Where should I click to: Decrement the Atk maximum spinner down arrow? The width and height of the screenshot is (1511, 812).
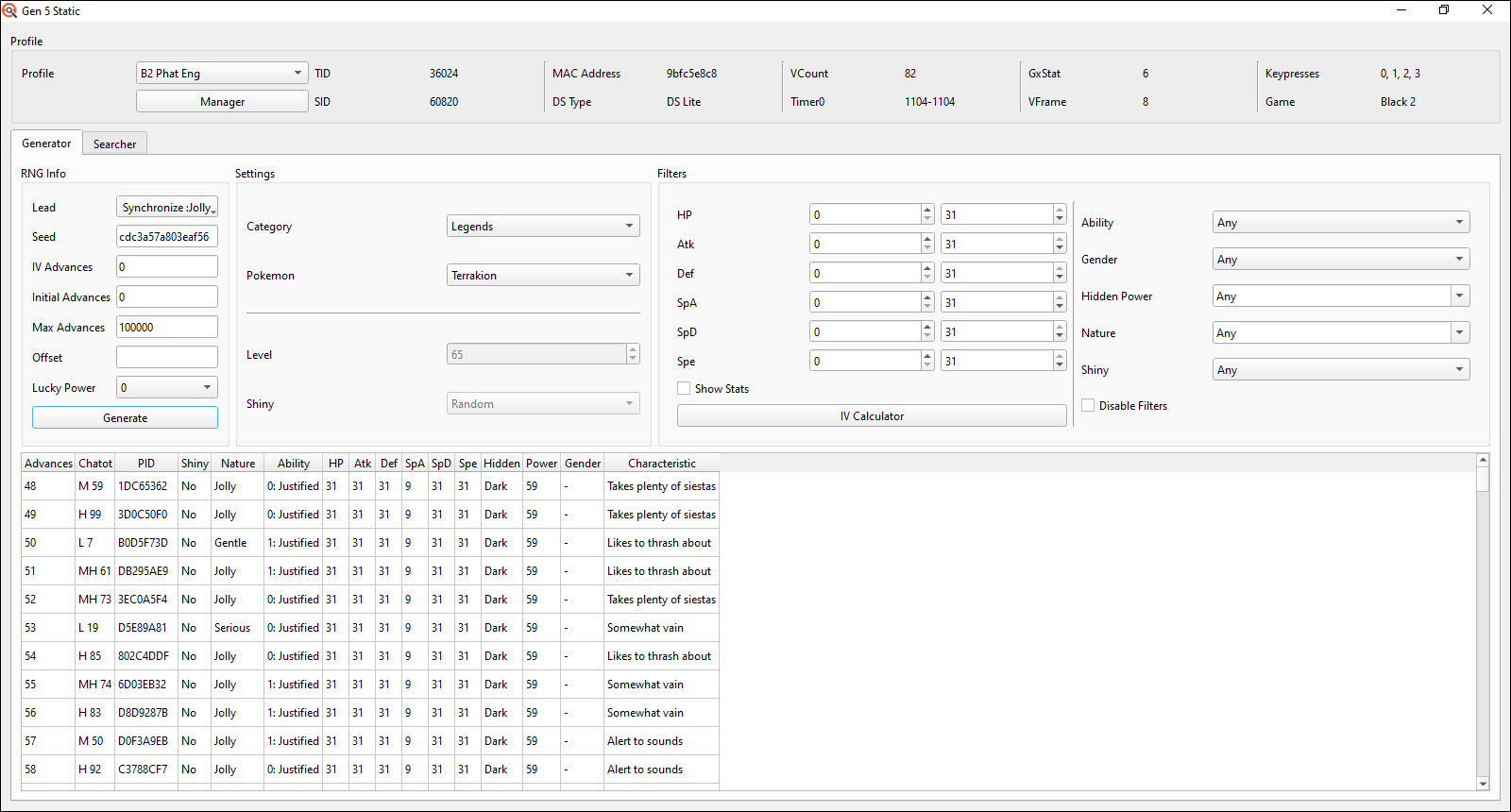[x=1060, y=249]
